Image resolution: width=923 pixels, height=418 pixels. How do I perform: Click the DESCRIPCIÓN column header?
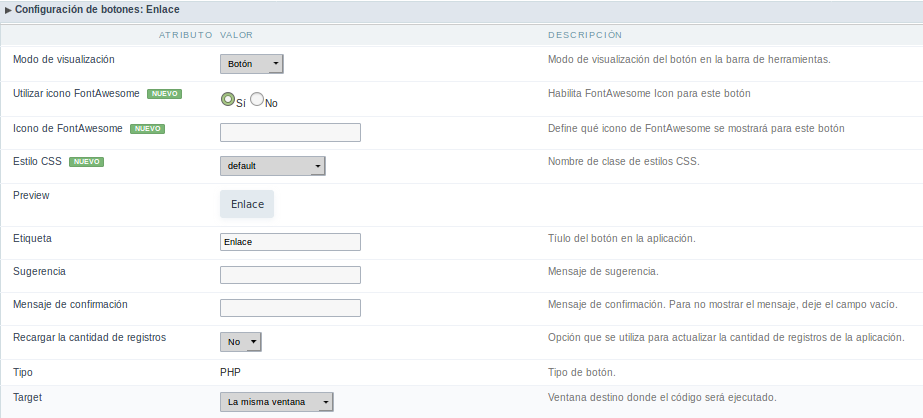[x=585, y=35]
